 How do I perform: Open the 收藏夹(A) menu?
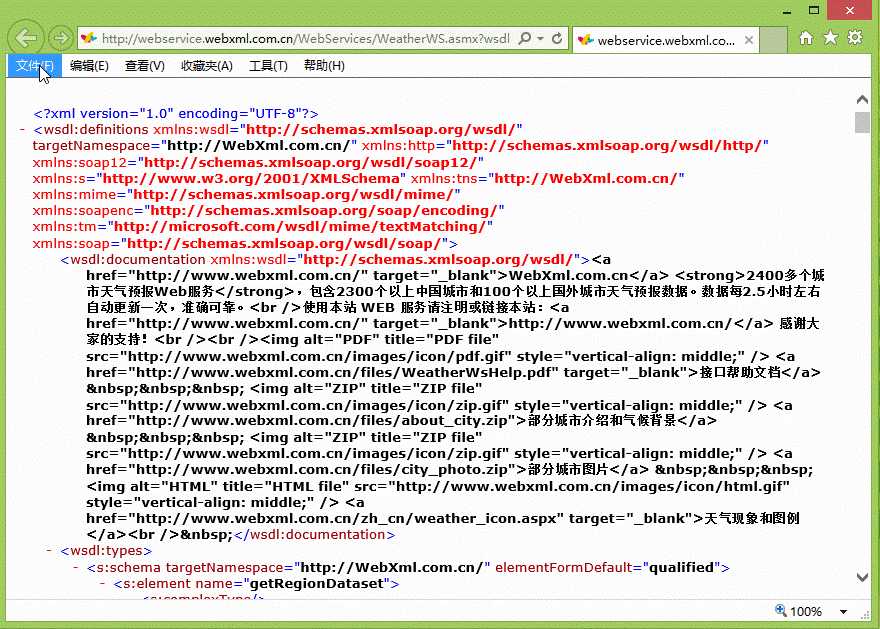tap(207, 66)
